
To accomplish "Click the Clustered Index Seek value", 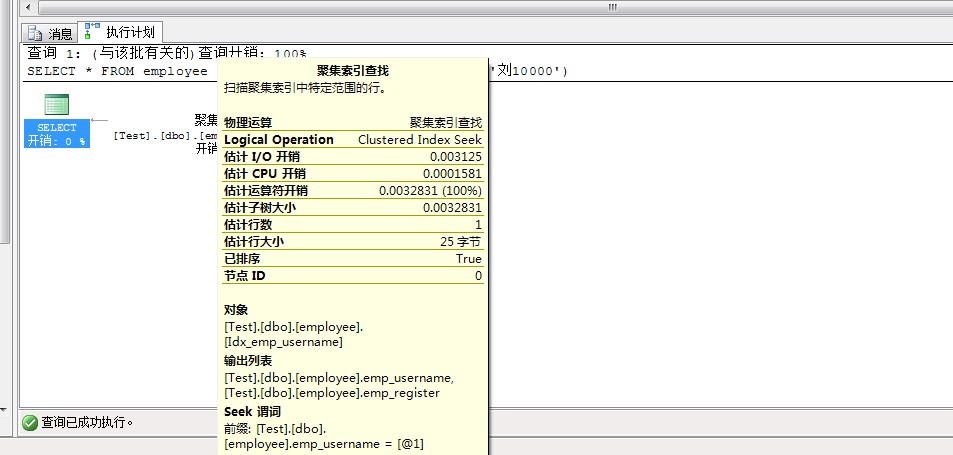I will coord(420,140).
